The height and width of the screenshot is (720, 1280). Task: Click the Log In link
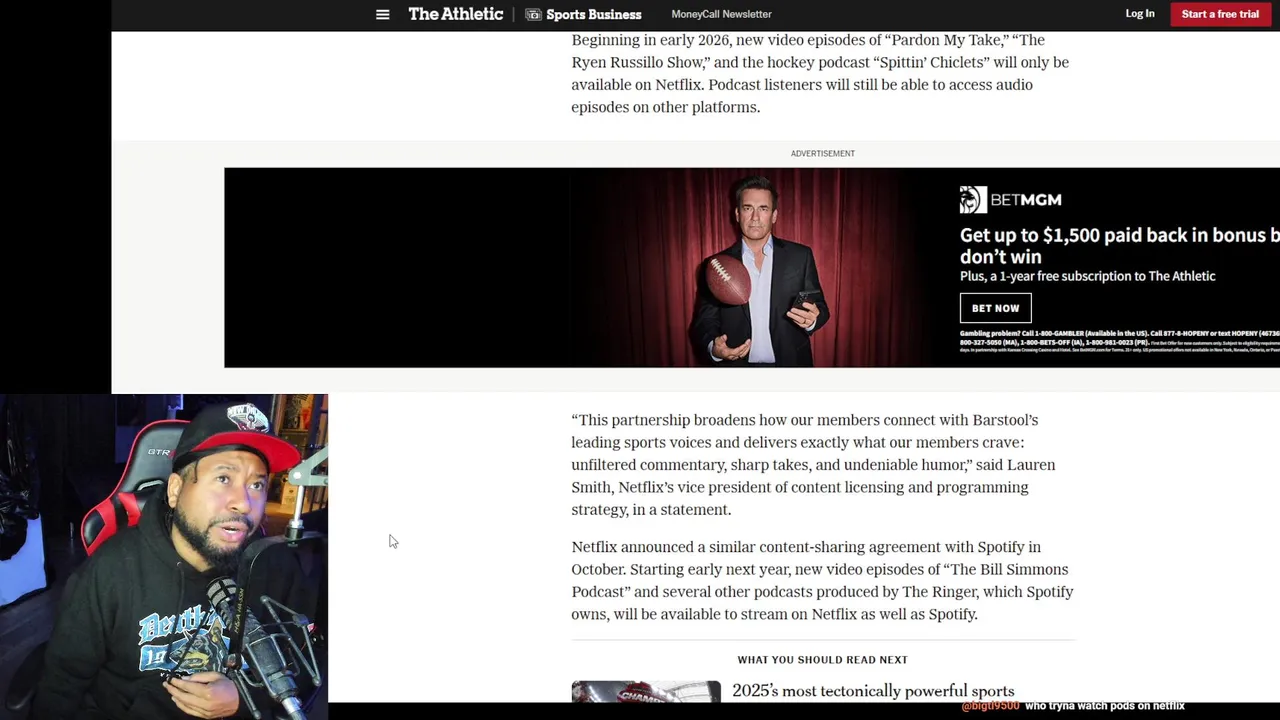click(x=1140, y=14)
